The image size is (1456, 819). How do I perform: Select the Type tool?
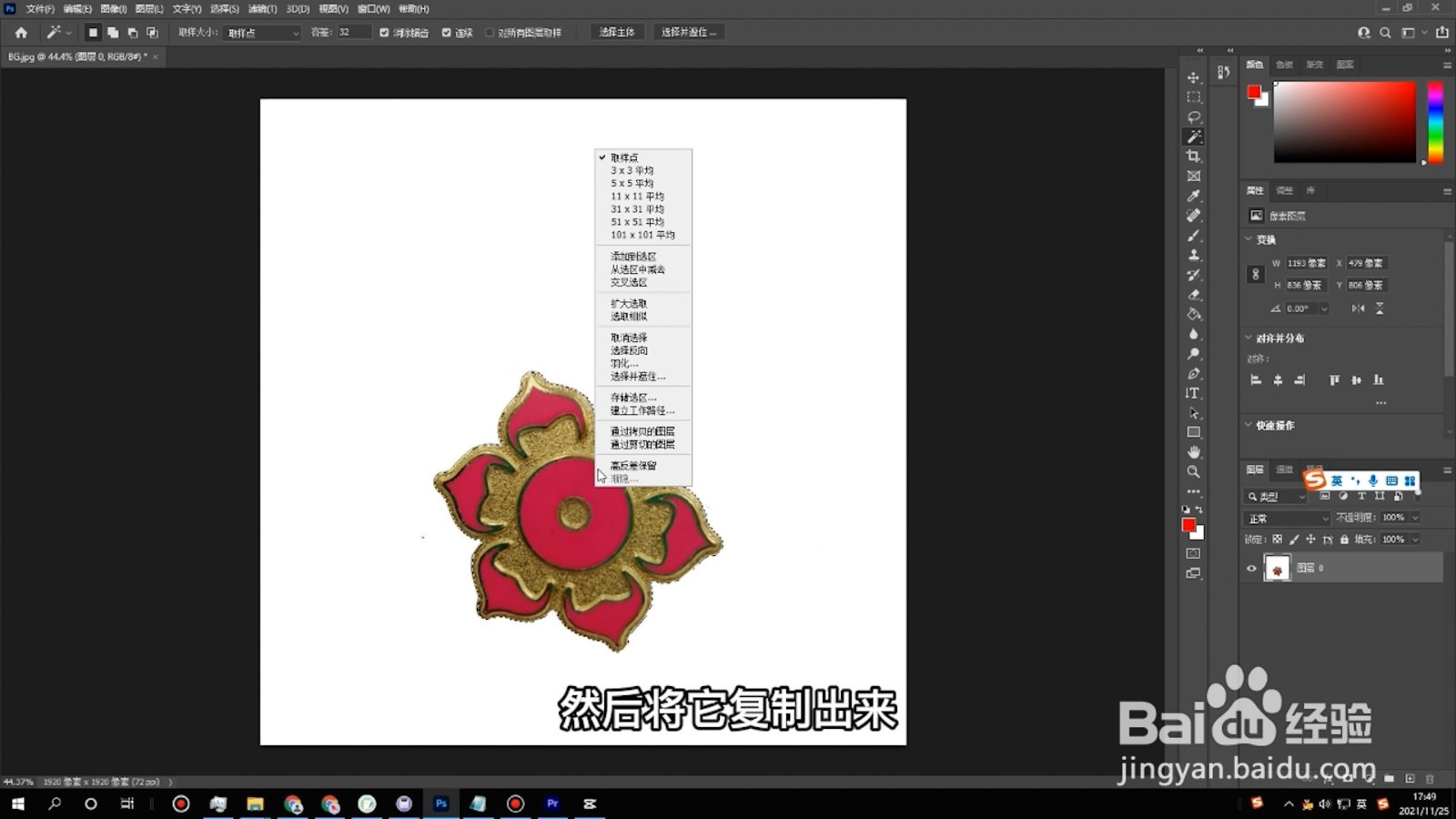click(1194, 393)
